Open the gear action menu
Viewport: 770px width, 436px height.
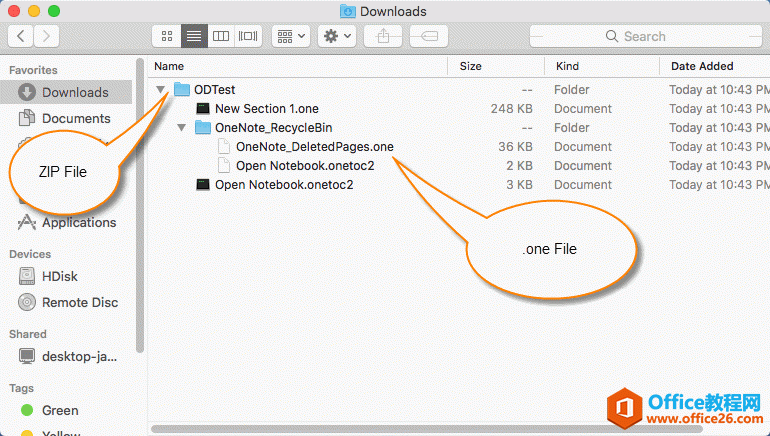pyautogui.click(x=337, y=36)
